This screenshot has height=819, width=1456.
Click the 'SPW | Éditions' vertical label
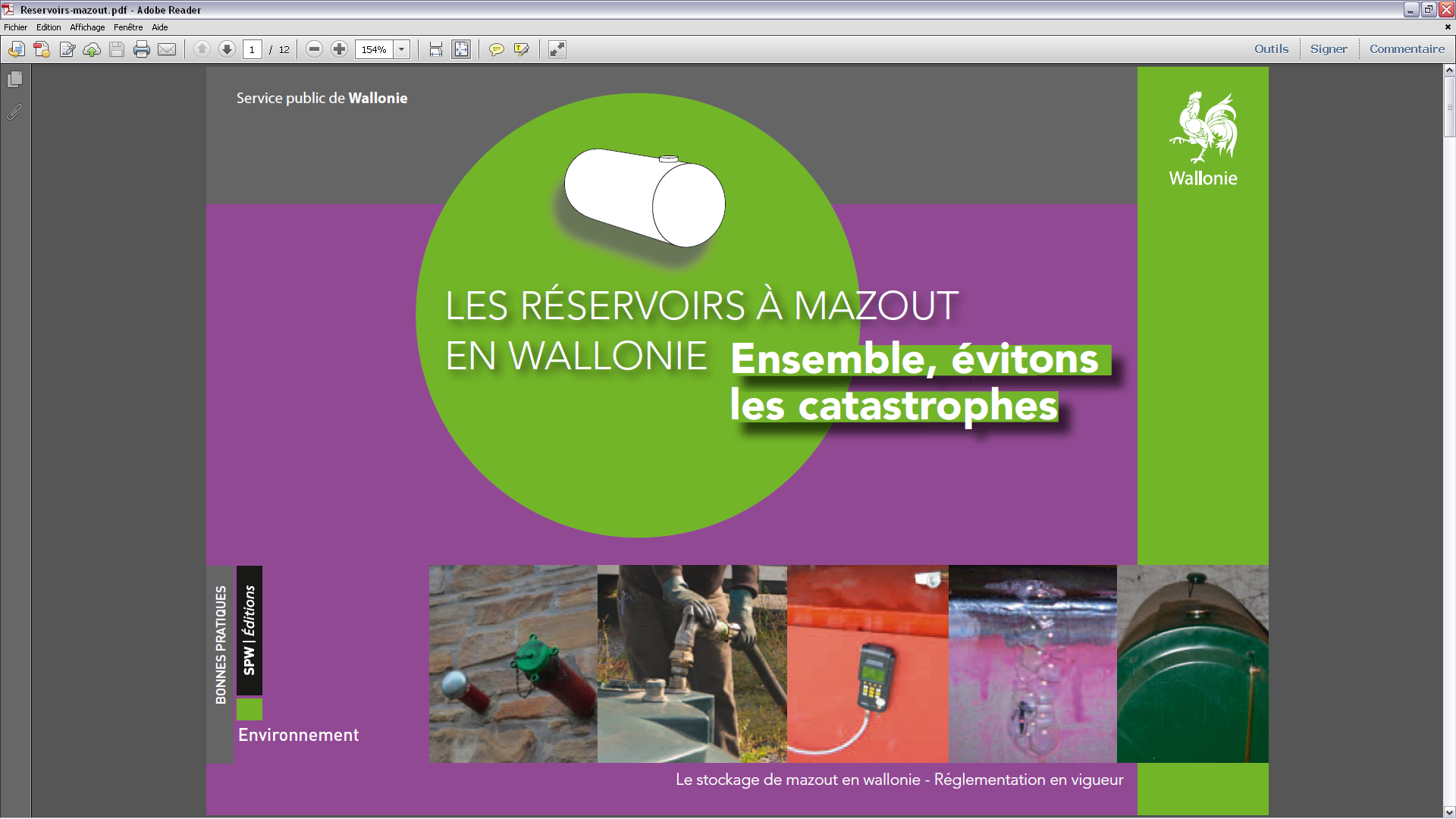249,630
